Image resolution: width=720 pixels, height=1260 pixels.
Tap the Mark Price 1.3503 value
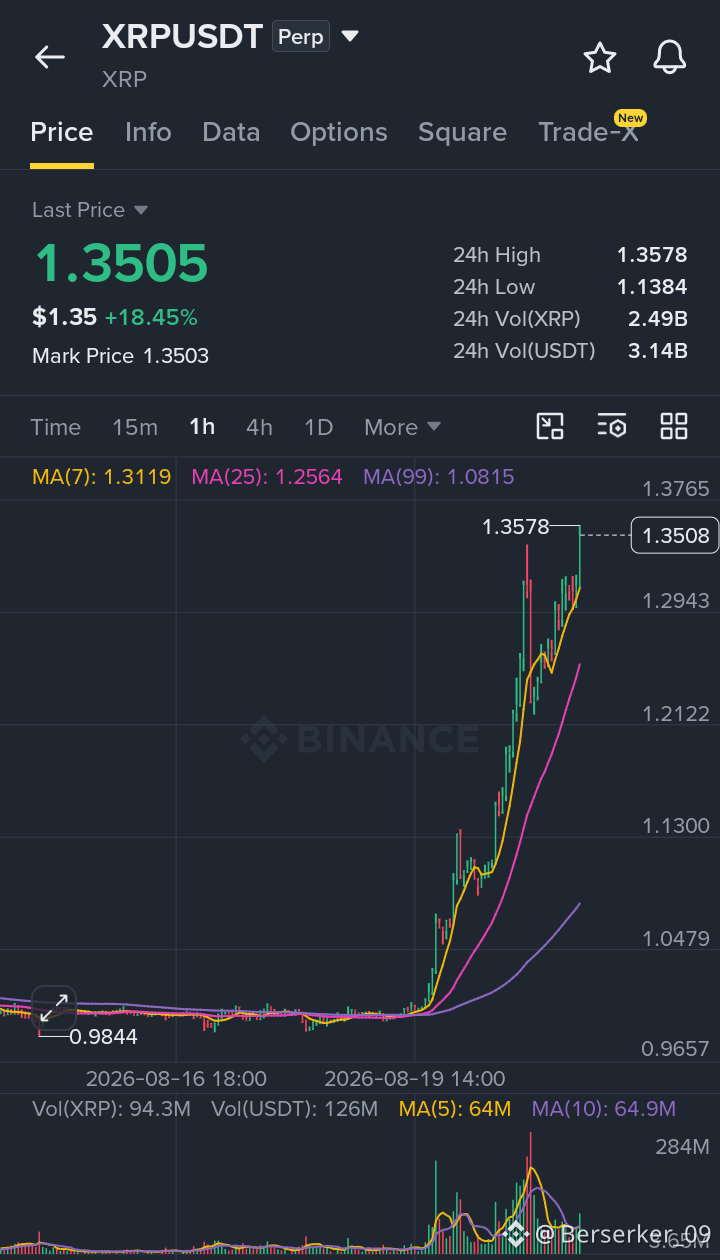click(x=176, y=356)
